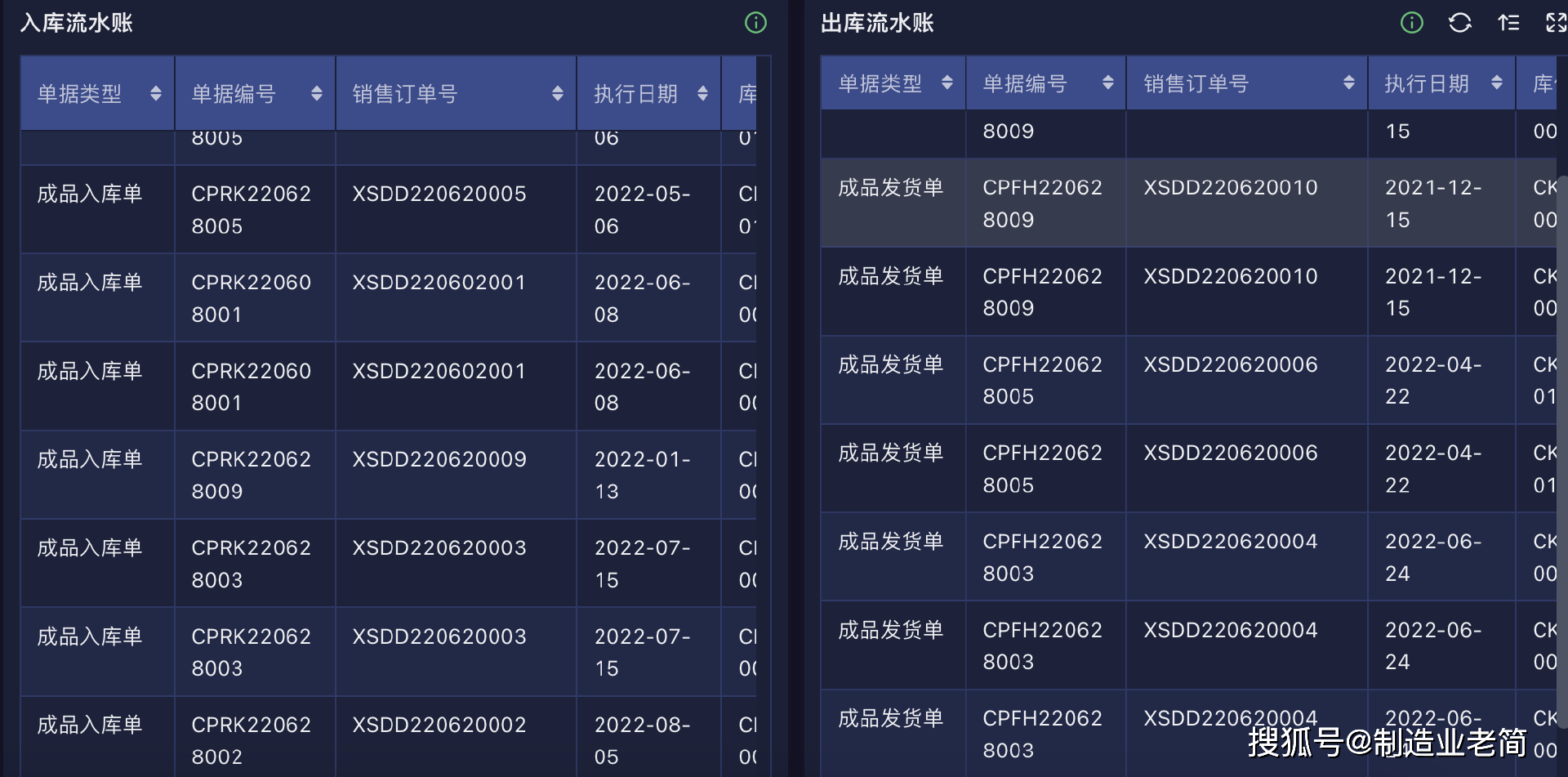1568x777 pixels.
Task: Sort 出库流水账 by 销售订单号
Action: click(1349, 83)
